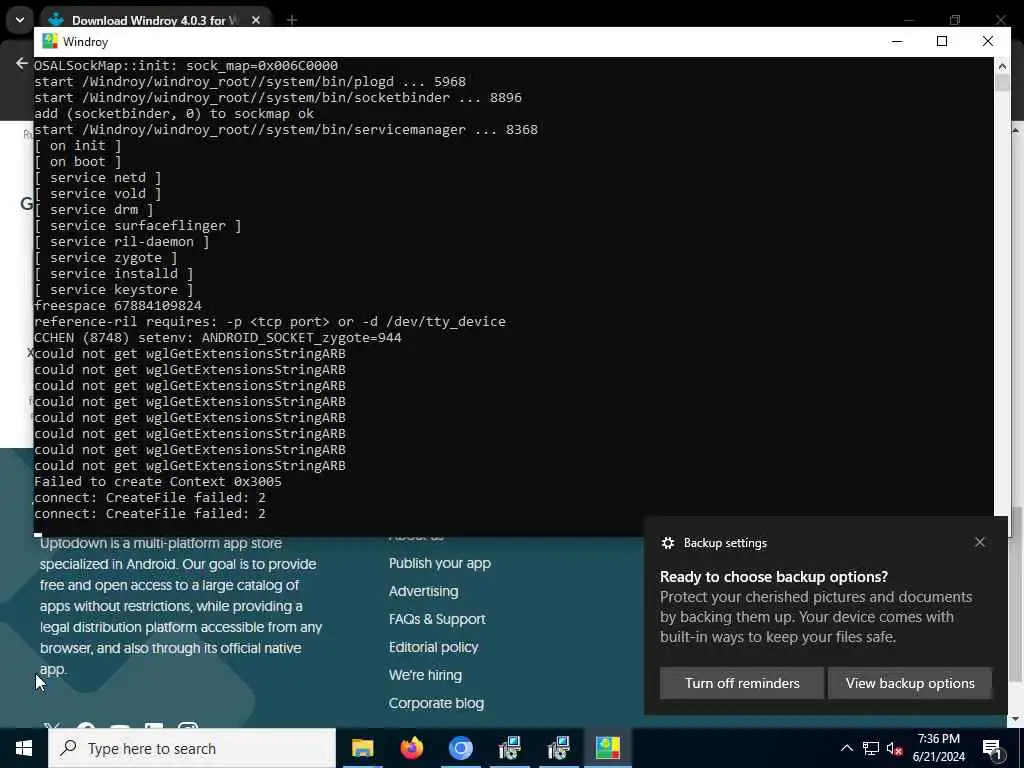Show hidden system tray icons

tap(846, 748)
